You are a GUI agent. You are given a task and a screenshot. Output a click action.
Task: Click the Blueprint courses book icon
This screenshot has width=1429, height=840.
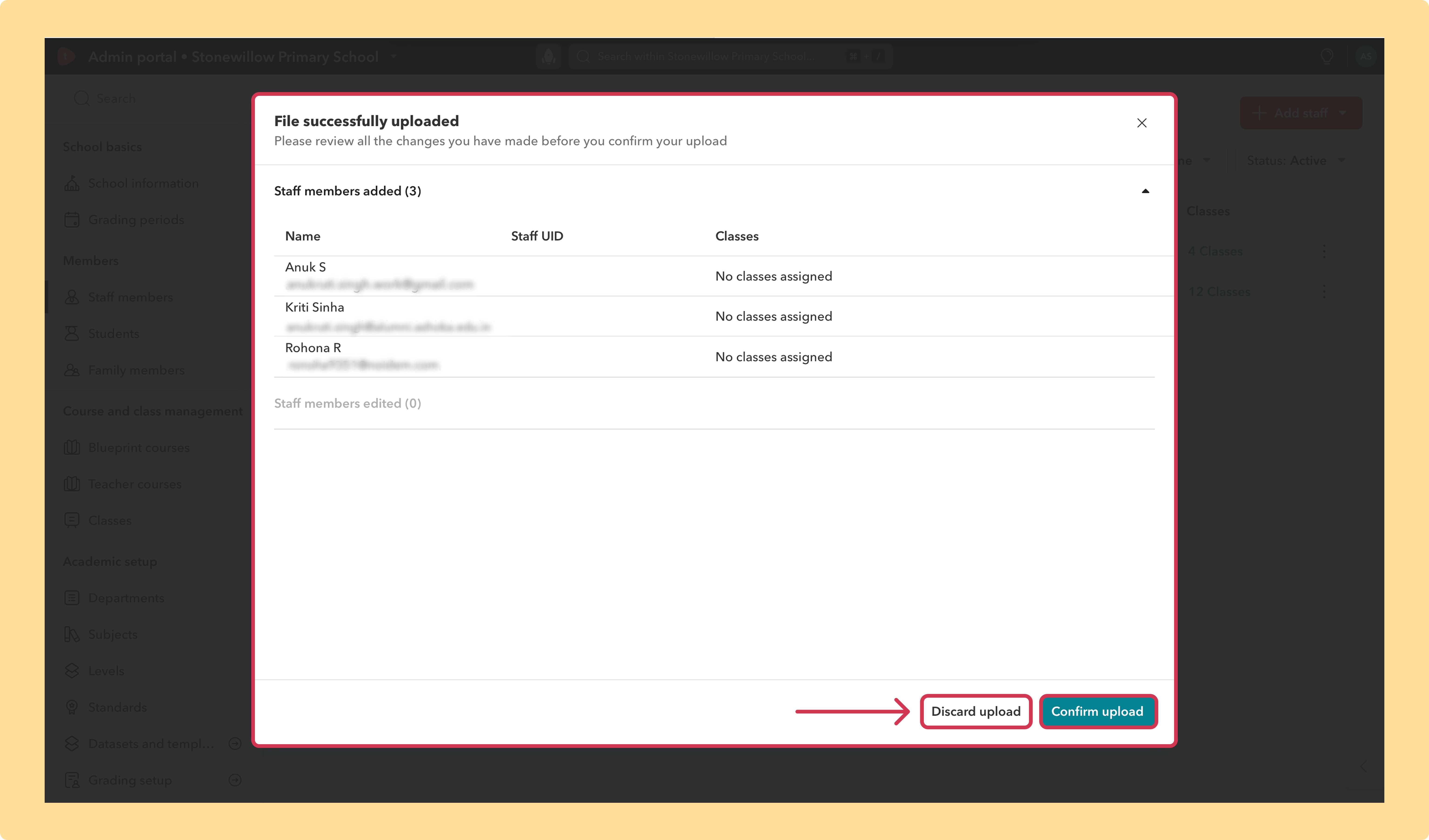72,447
